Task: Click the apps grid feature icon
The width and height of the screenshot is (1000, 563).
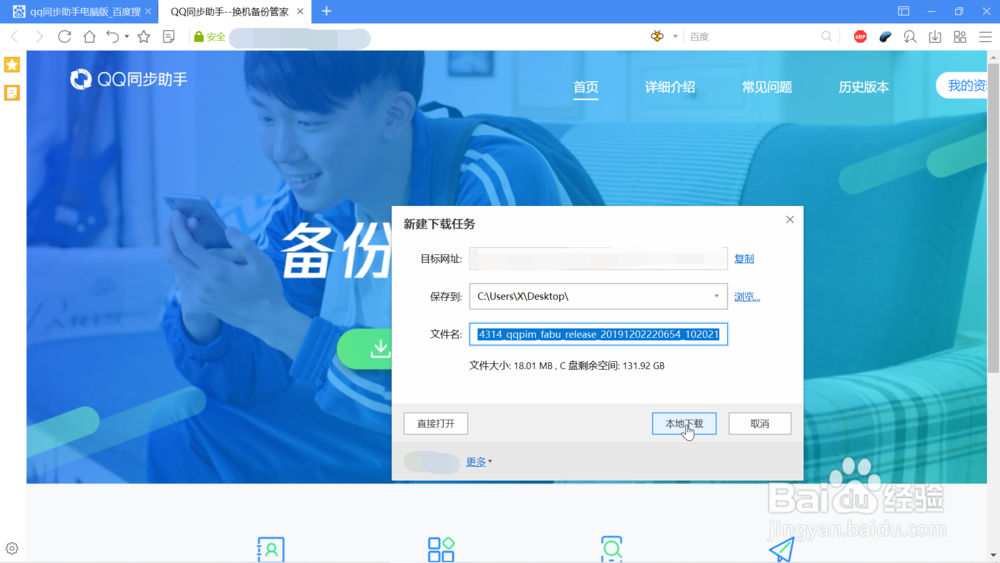Action: 441,549
